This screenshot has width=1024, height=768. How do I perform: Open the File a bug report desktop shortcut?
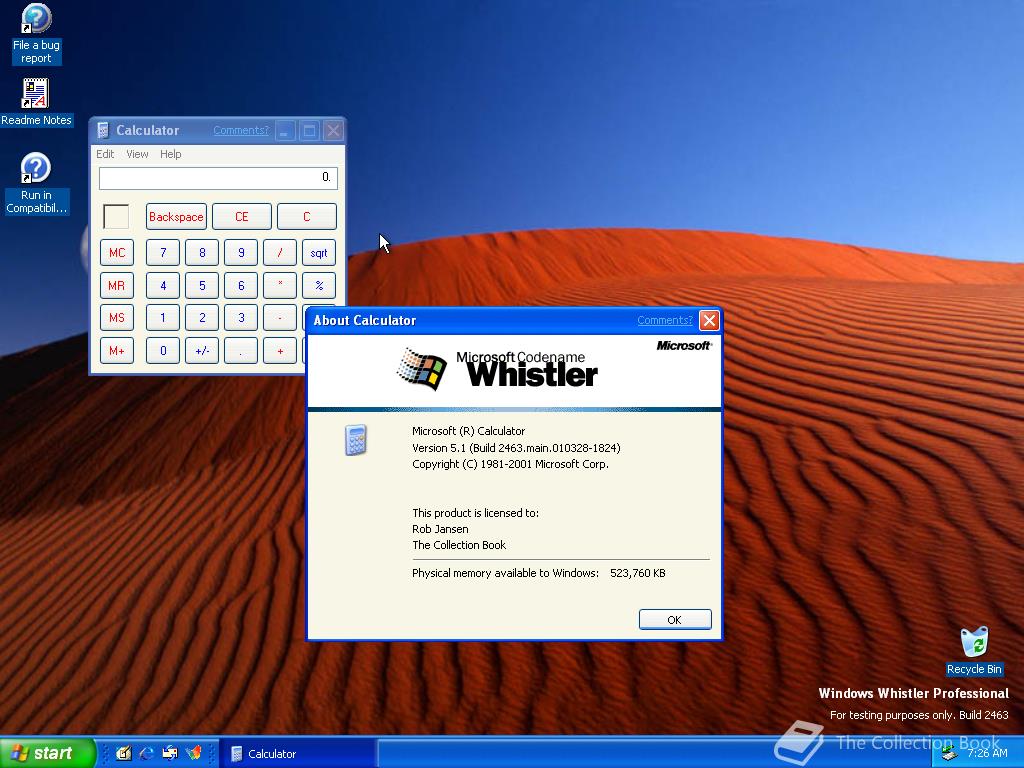(x=36, y=34)
